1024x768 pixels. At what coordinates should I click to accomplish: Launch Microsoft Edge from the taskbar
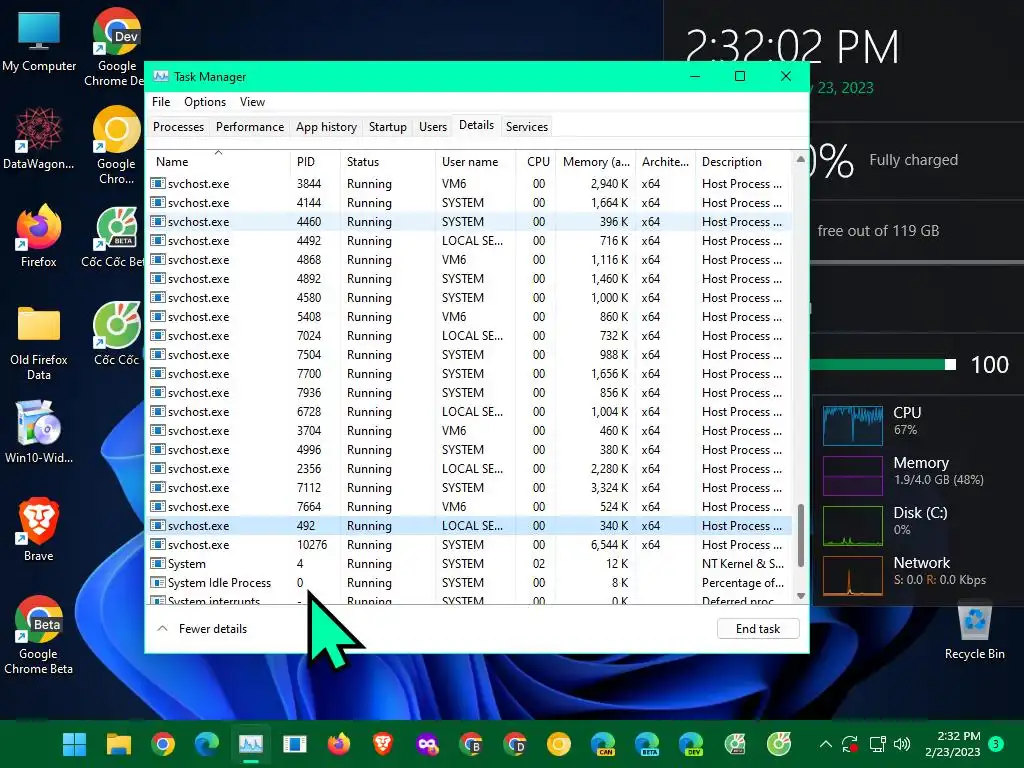207,744
